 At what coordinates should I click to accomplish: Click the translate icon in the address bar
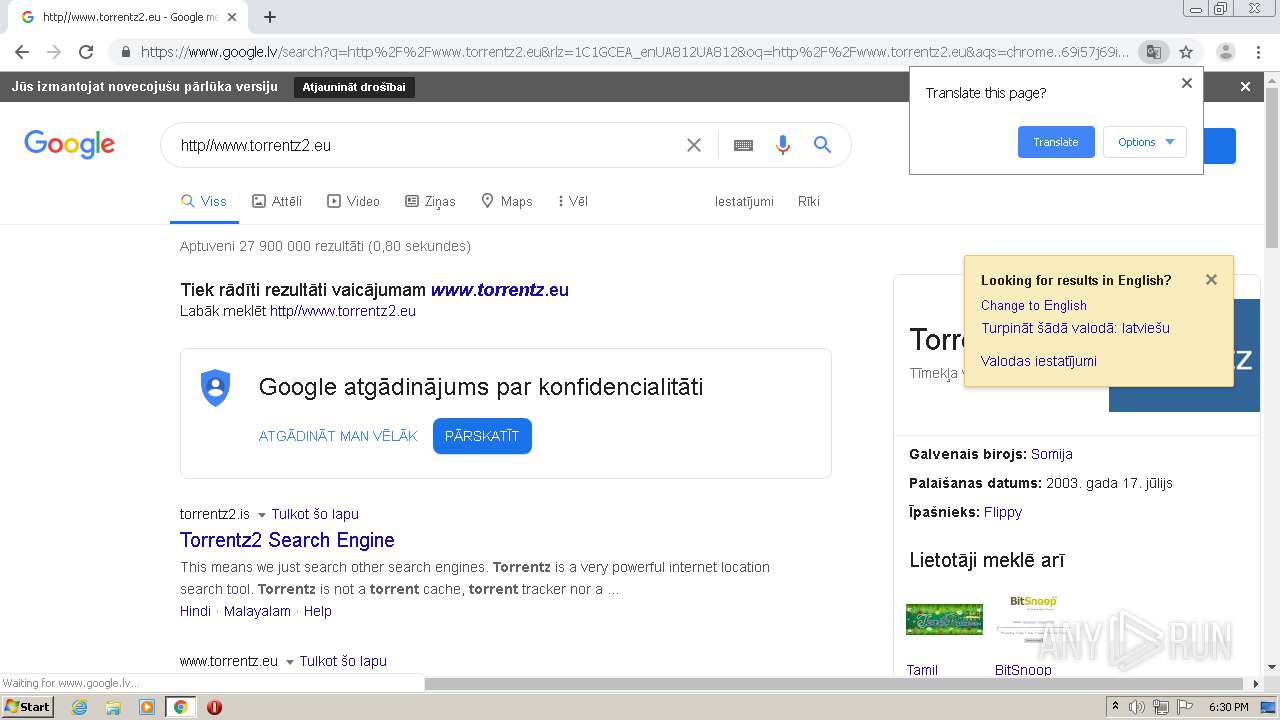point(1153,52)
